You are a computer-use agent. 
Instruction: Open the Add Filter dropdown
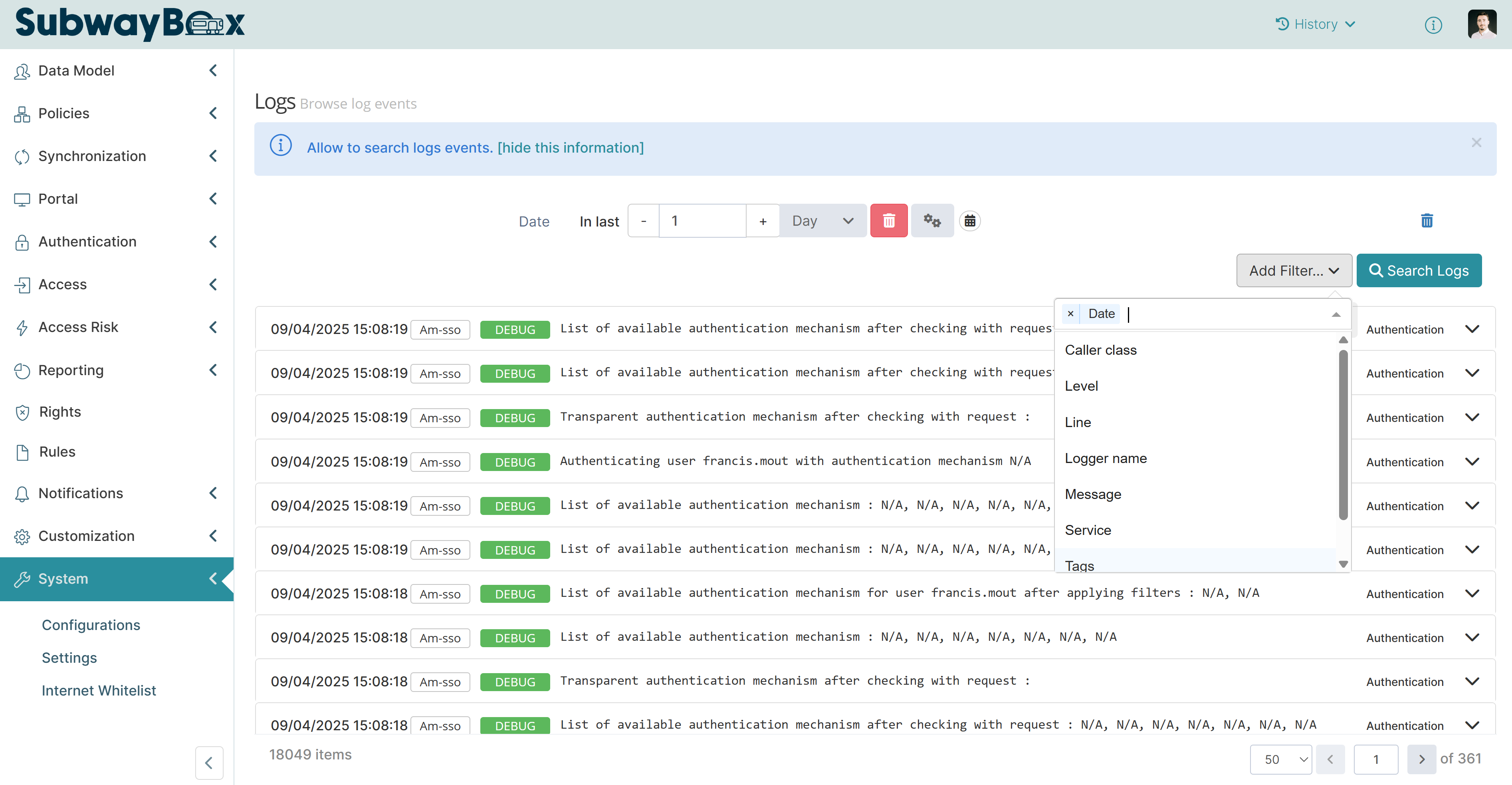(x=1294, y=271)
